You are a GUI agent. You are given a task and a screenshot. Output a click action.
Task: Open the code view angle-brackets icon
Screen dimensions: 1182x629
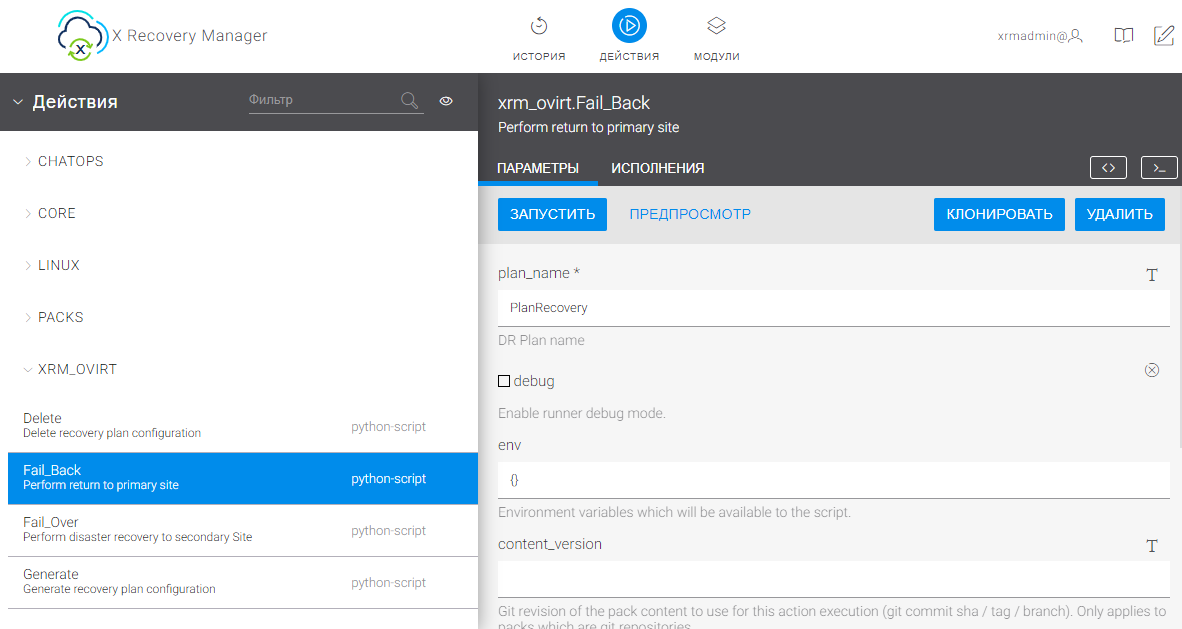1108,168
